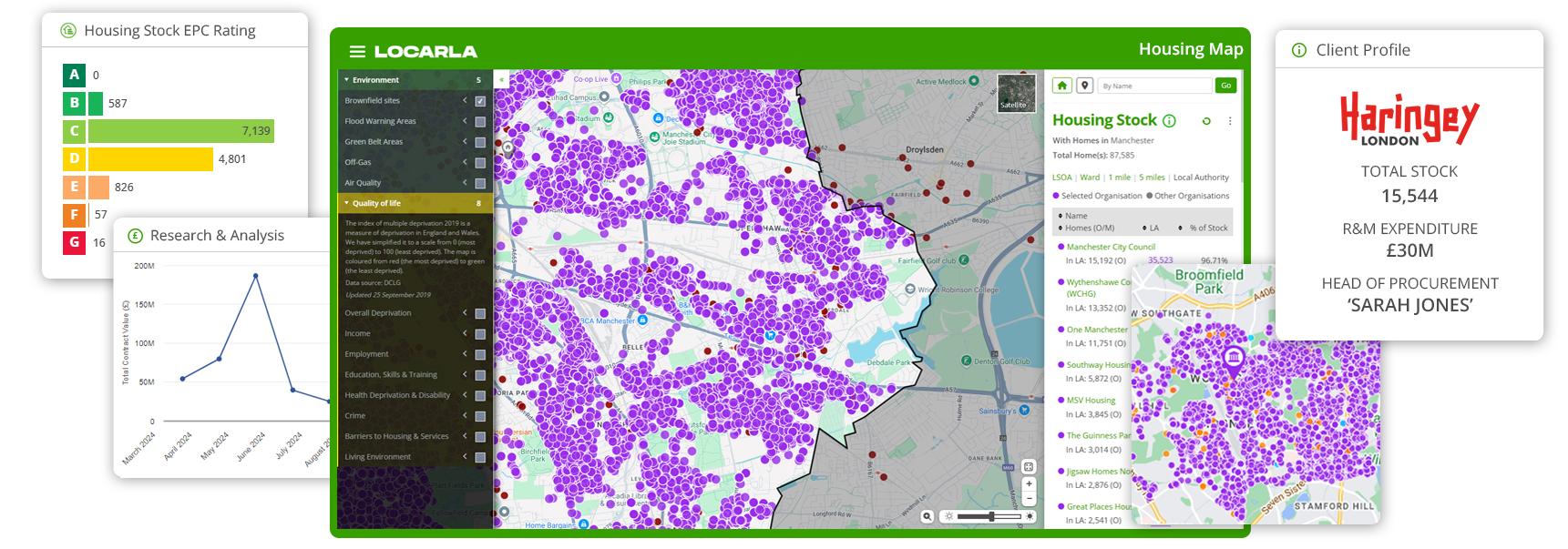Collapse the Environment section
The height and width of the screenshot is (549, 1568).
347,80
